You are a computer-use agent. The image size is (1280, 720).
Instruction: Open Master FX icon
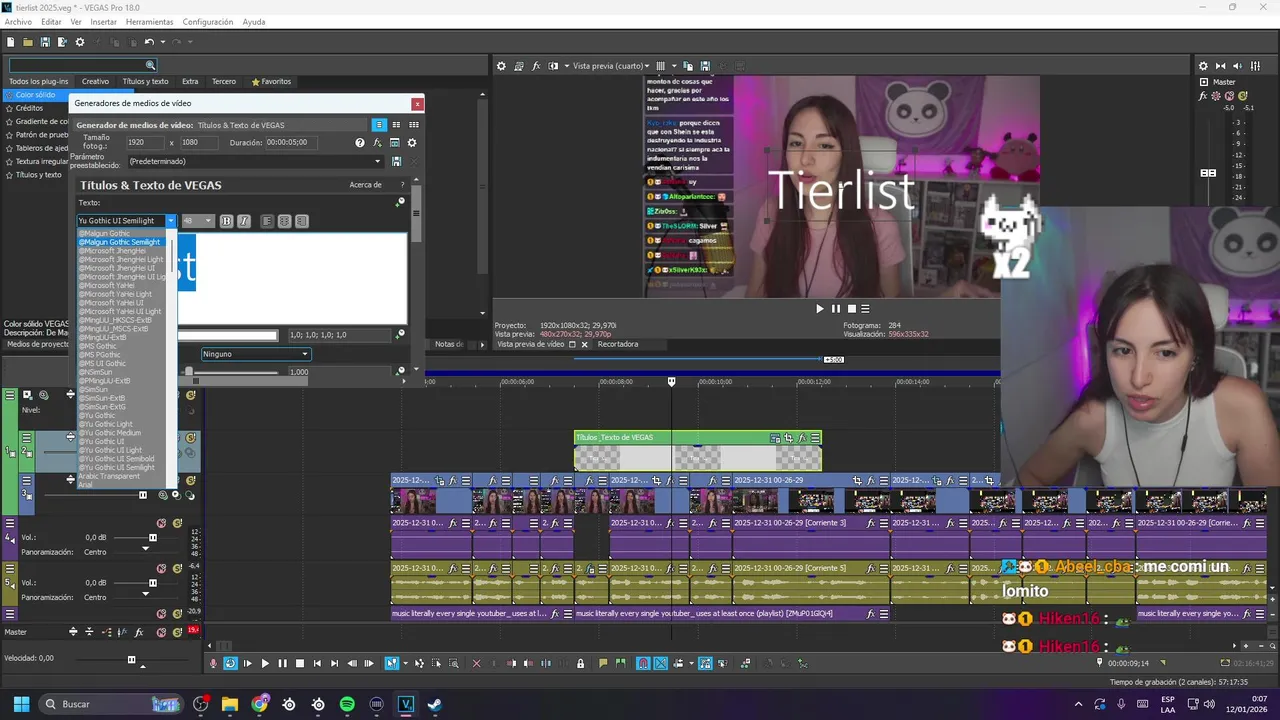tap(138, 632)
